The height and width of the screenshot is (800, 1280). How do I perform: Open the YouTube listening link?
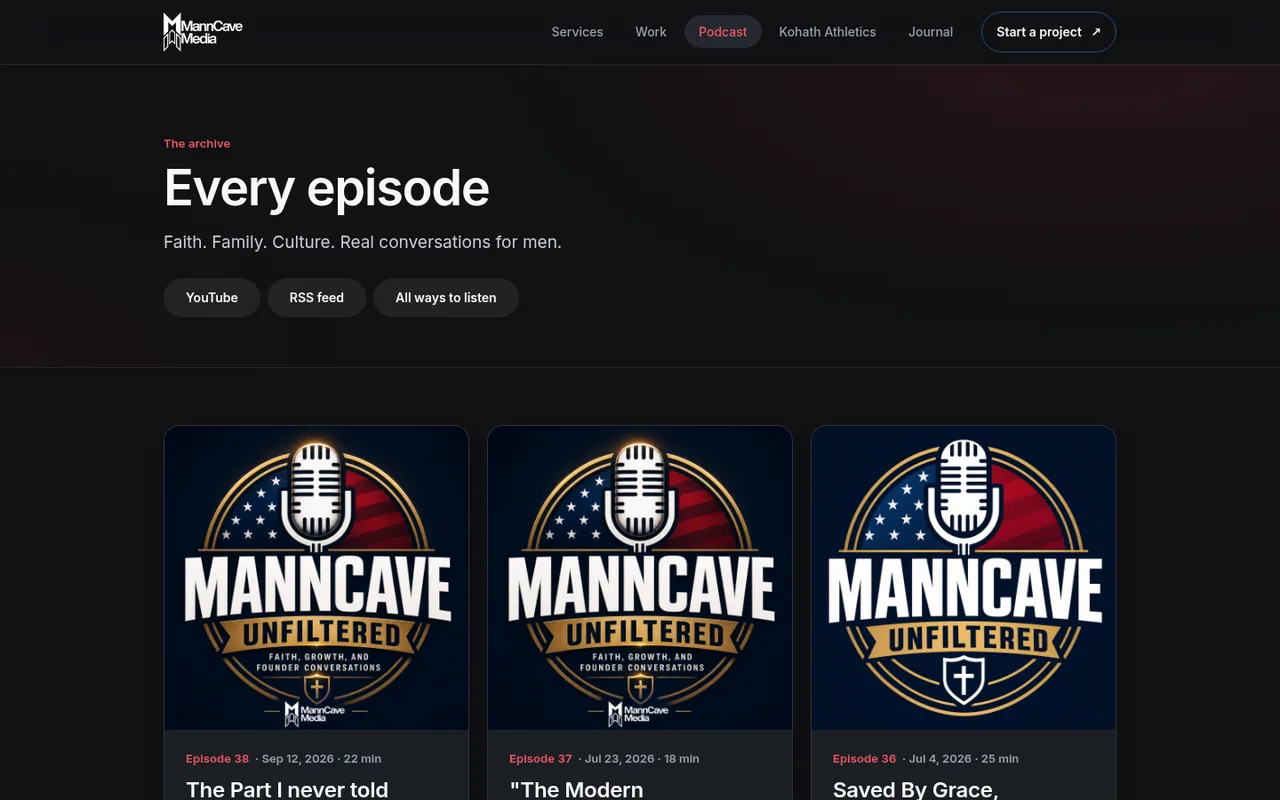tap(212, 298)
